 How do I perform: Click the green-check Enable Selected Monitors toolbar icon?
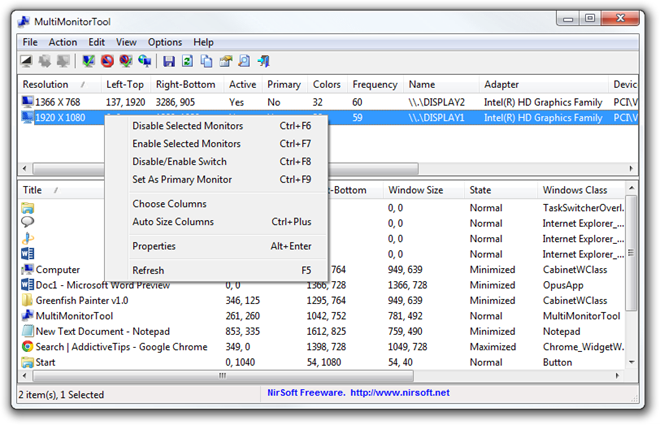[x=88, y=61]
